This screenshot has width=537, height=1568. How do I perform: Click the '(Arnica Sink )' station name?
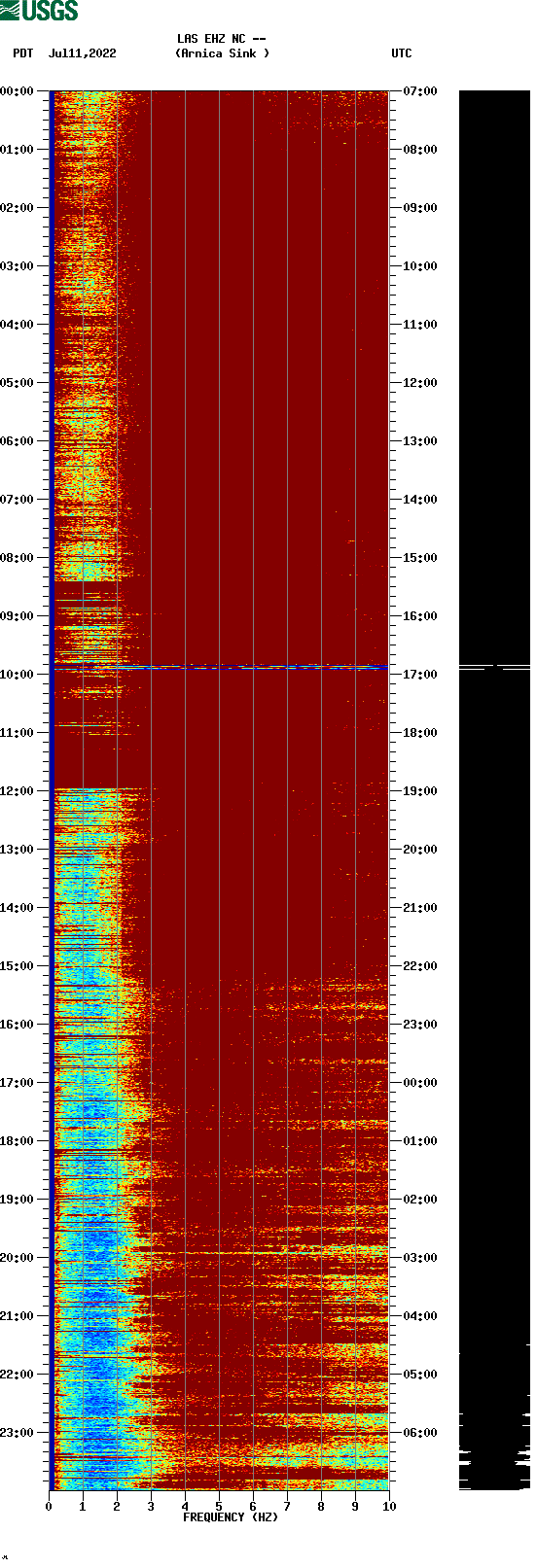(x=223, y=53)
